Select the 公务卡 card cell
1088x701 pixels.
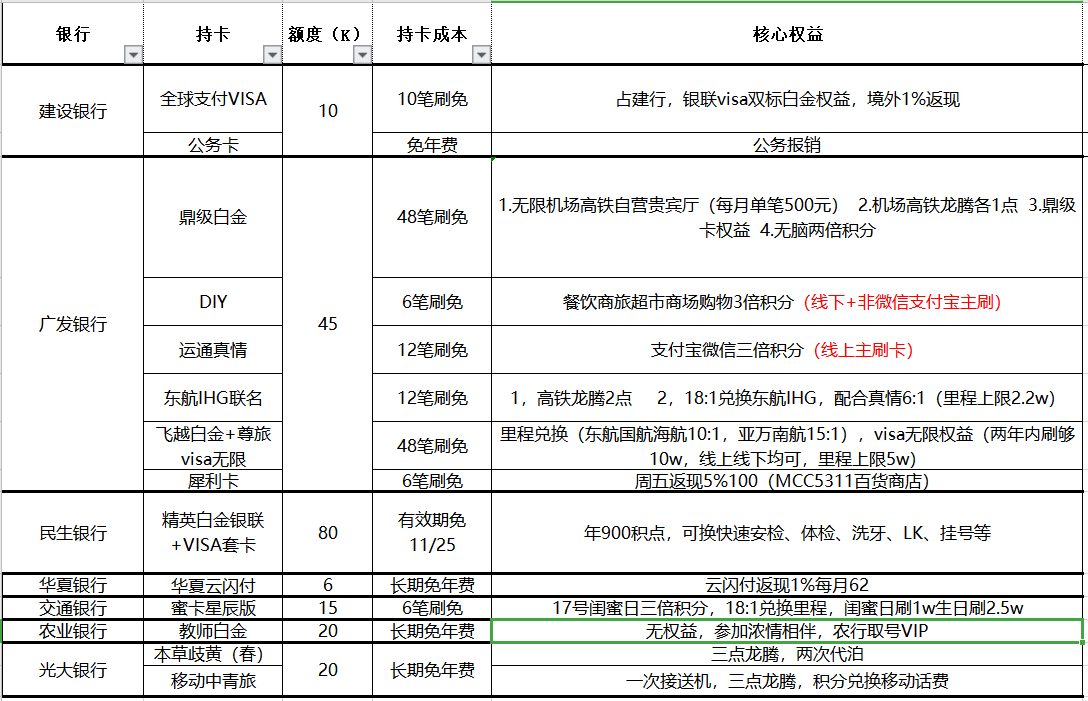[x=213, y=145]
